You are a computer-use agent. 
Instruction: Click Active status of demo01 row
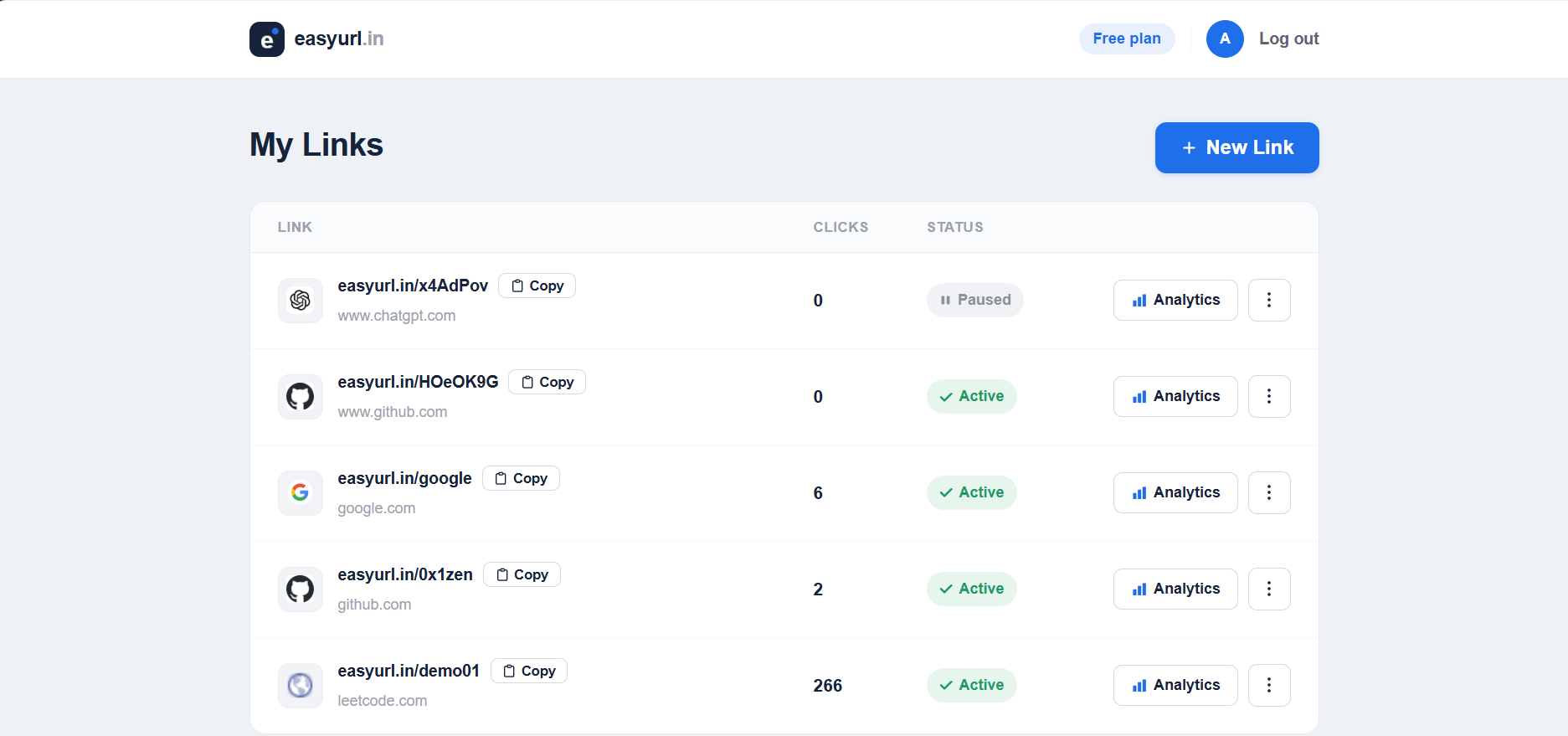point(971,685)
